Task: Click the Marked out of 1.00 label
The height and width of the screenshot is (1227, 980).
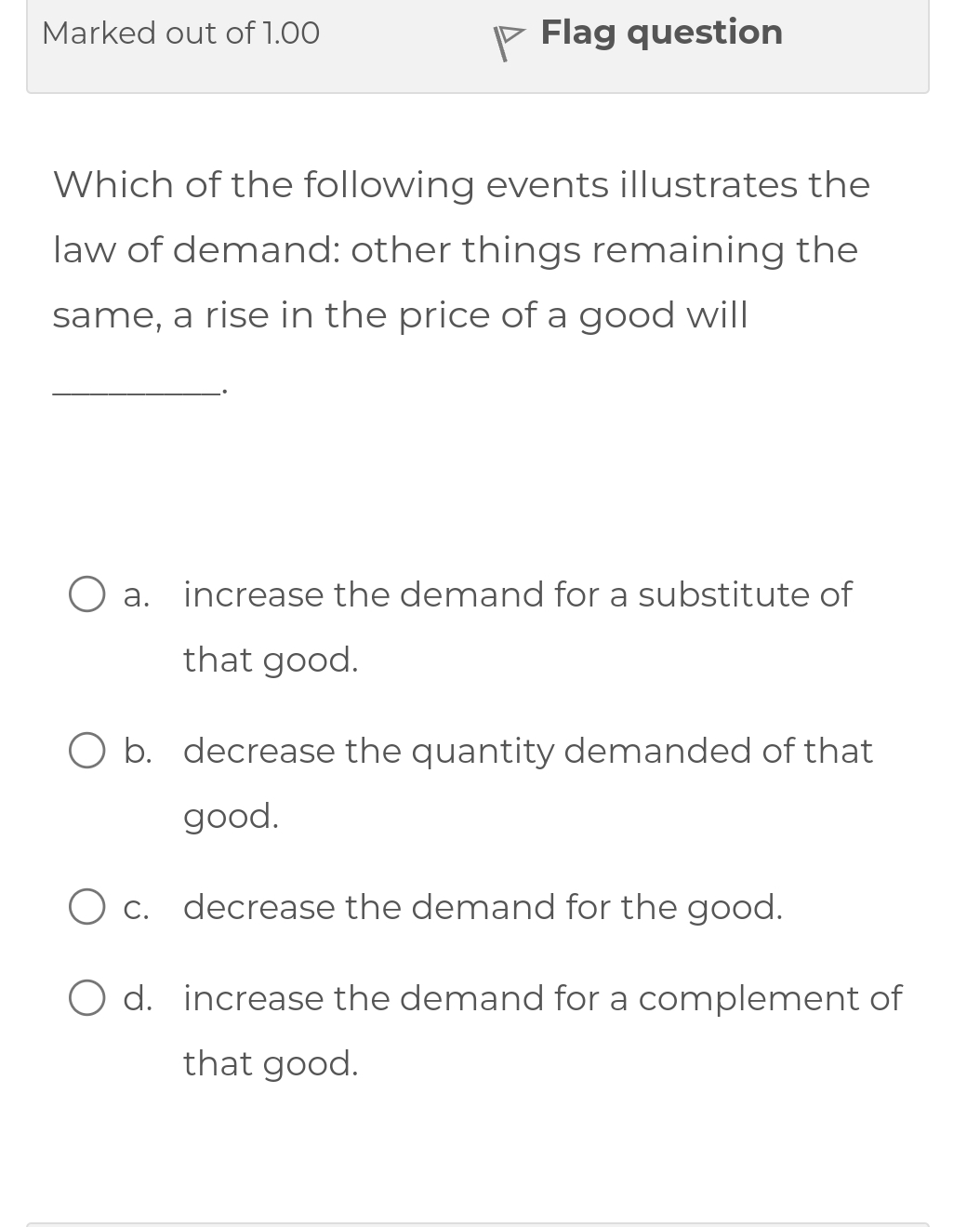Action: coord(179,33)
